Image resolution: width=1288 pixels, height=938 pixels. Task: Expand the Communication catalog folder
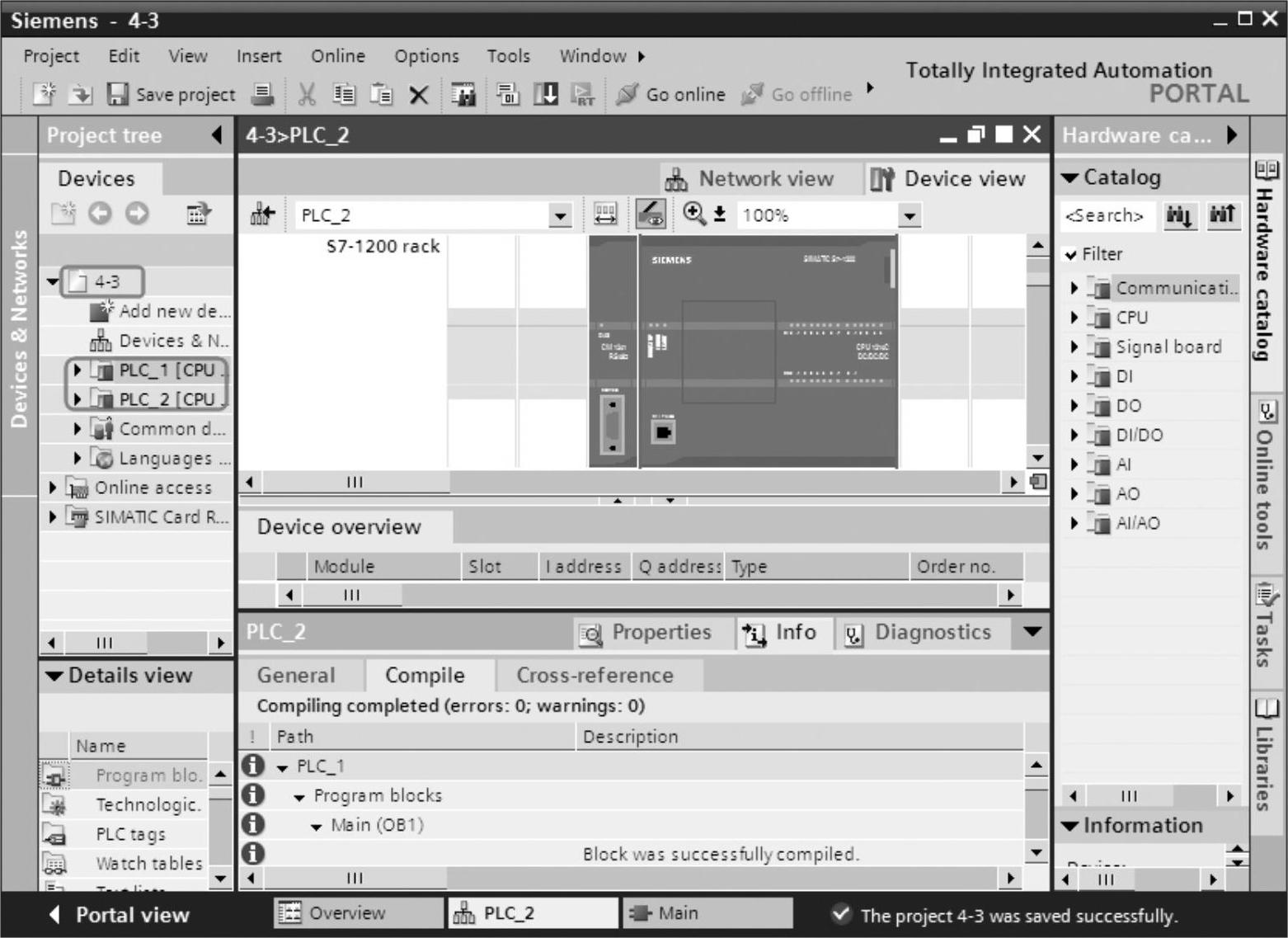[x=1074, y=288]
